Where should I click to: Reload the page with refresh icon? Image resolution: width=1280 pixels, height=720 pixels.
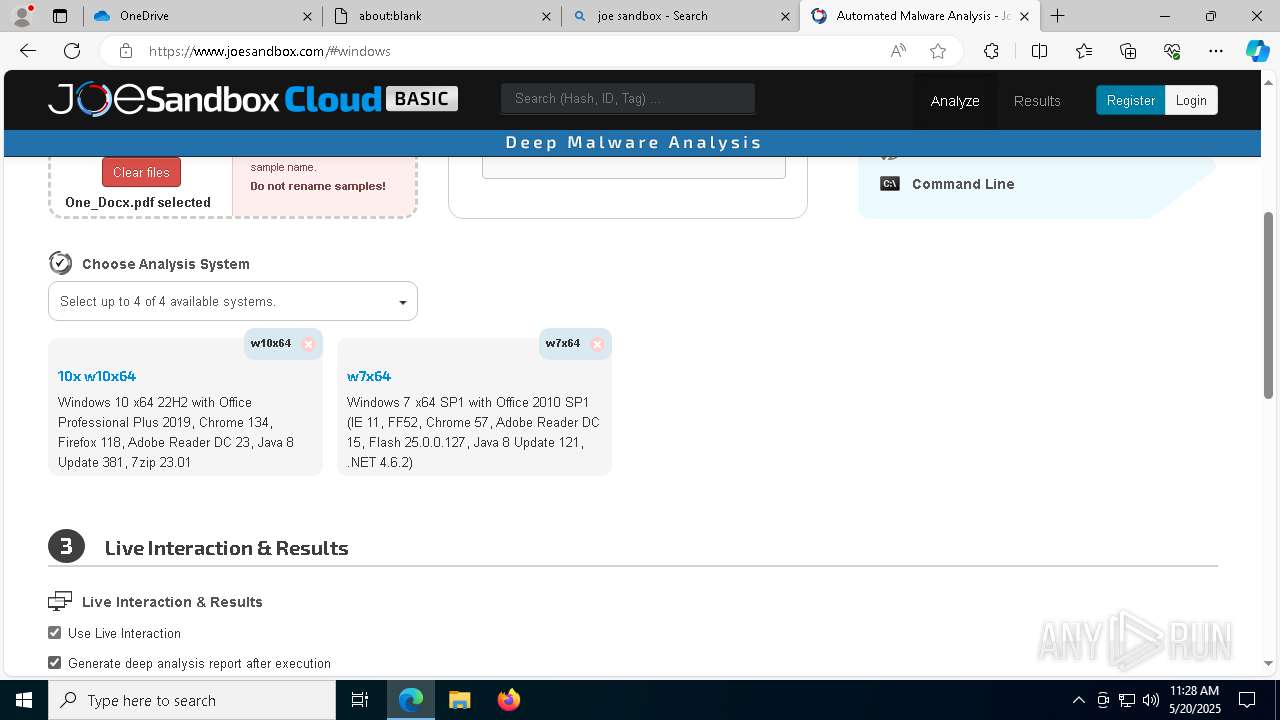point(72,51)
